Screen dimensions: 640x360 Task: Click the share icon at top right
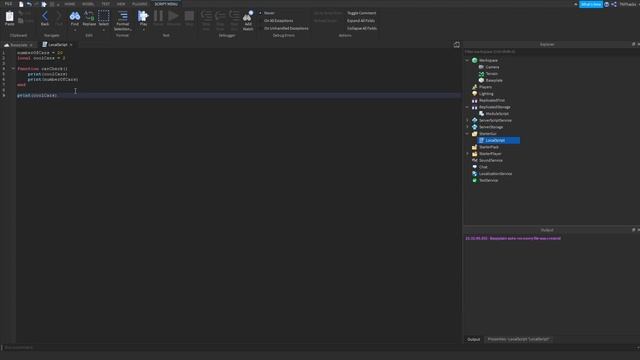click(x=614, y=4)
